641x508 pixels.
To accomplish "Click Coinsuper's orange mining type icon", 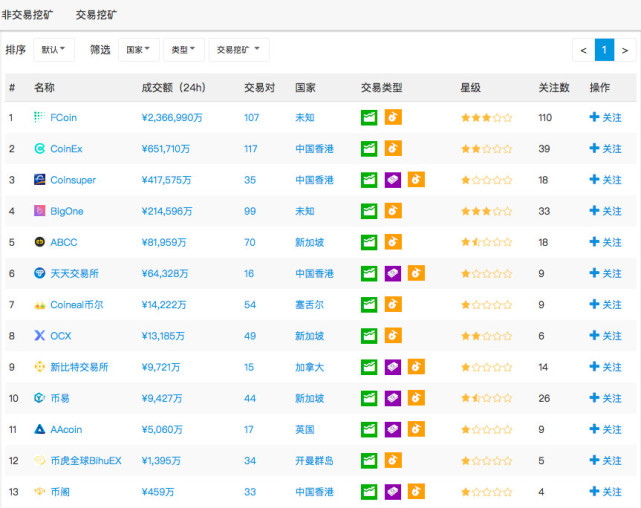I will 416,179.
